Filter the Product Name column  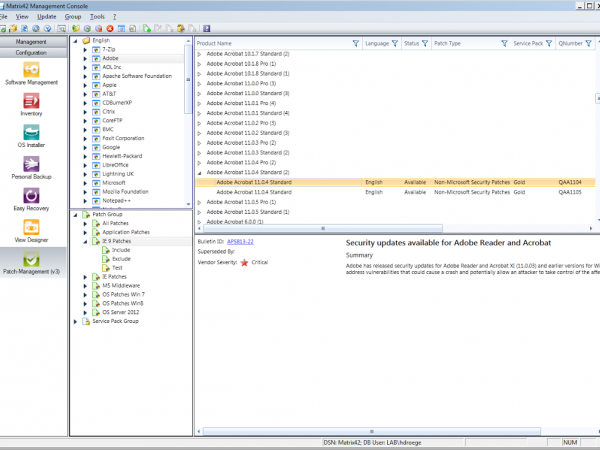click(355, 43)
